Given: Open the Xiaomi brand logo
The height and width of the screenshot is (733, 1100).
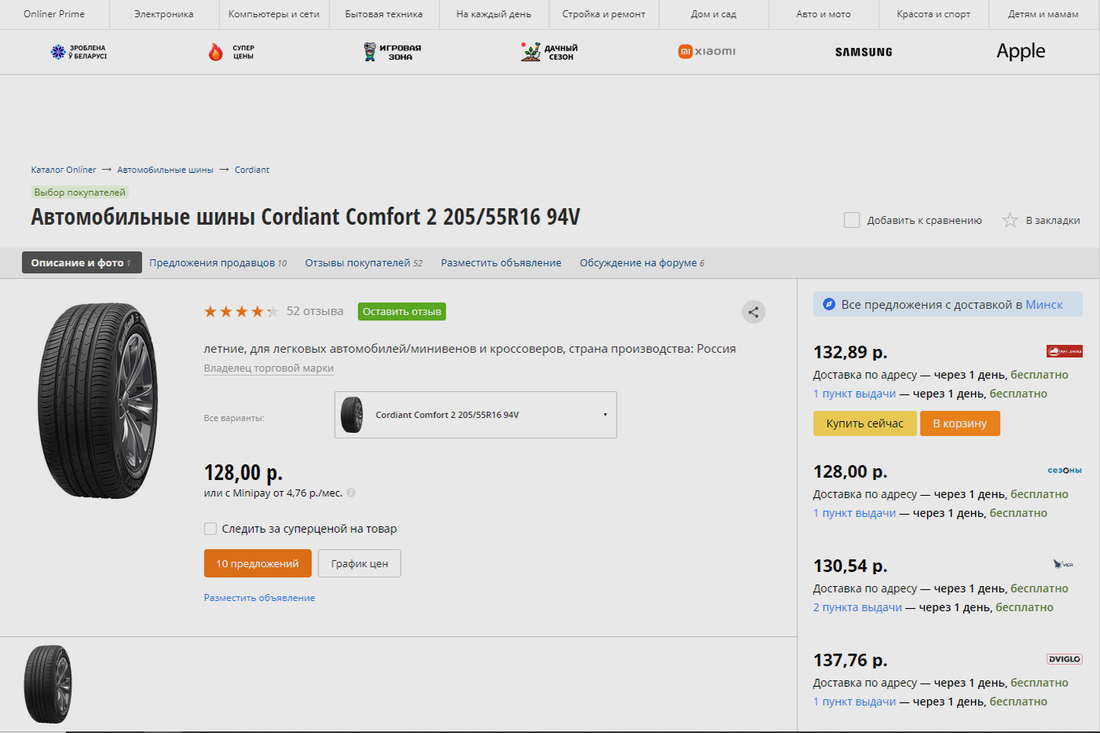Looking at the screenshot, I should click(x=706, y=51).
